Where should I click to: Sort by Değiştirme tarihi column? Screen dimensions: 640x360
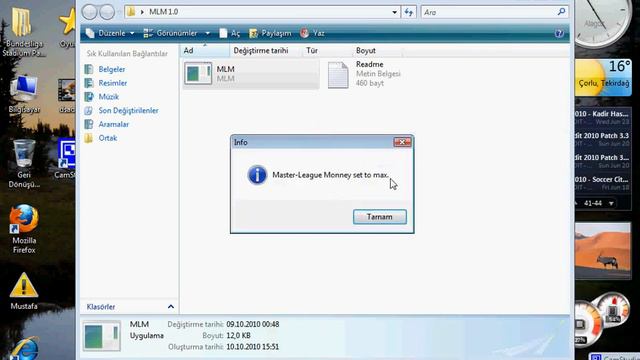pyautogui.click(x=266, y=51)
